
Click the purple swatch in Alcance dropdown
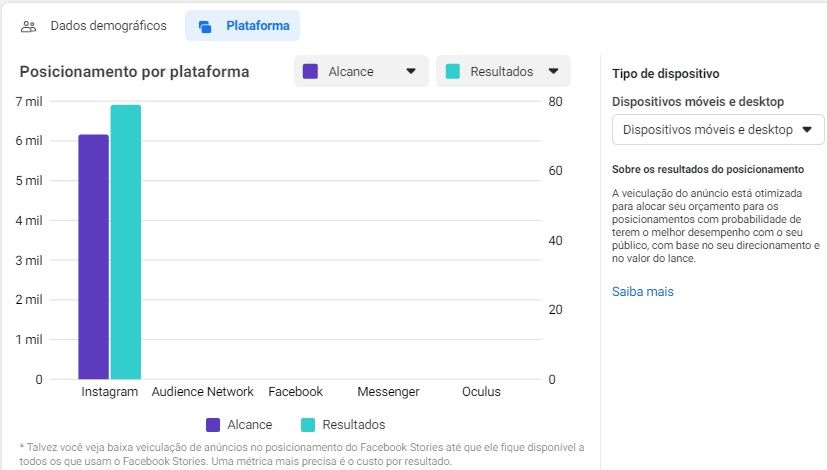click(x=310, y=71)
